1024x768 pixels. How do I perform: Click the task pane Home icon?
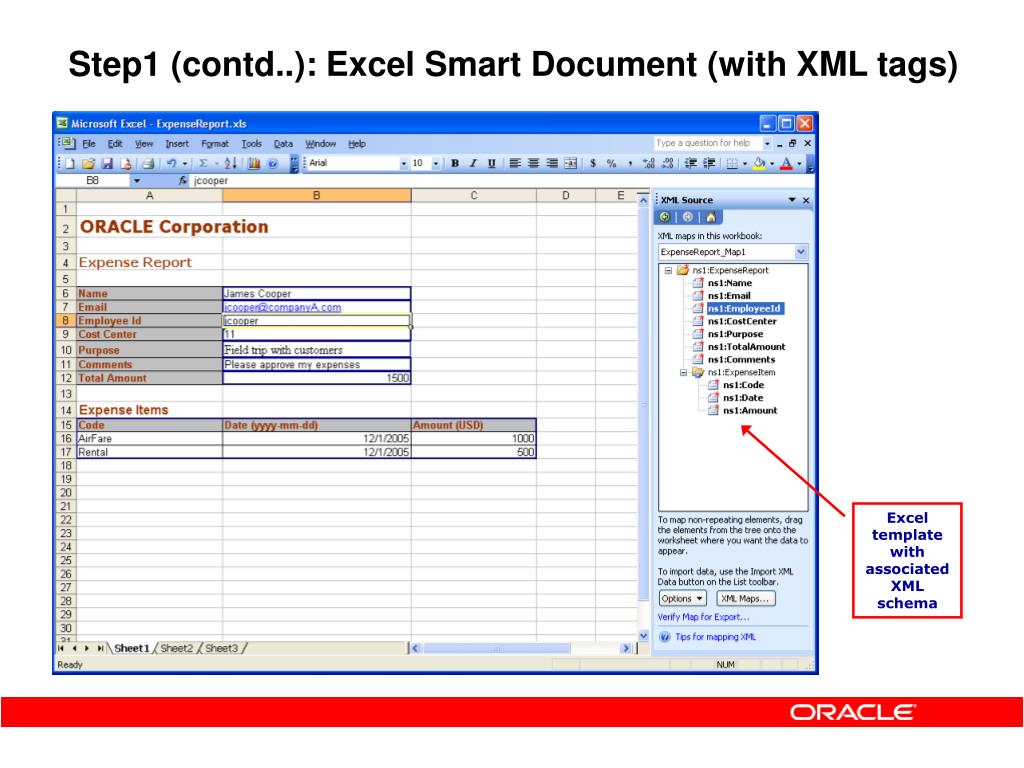pos(711,217)
